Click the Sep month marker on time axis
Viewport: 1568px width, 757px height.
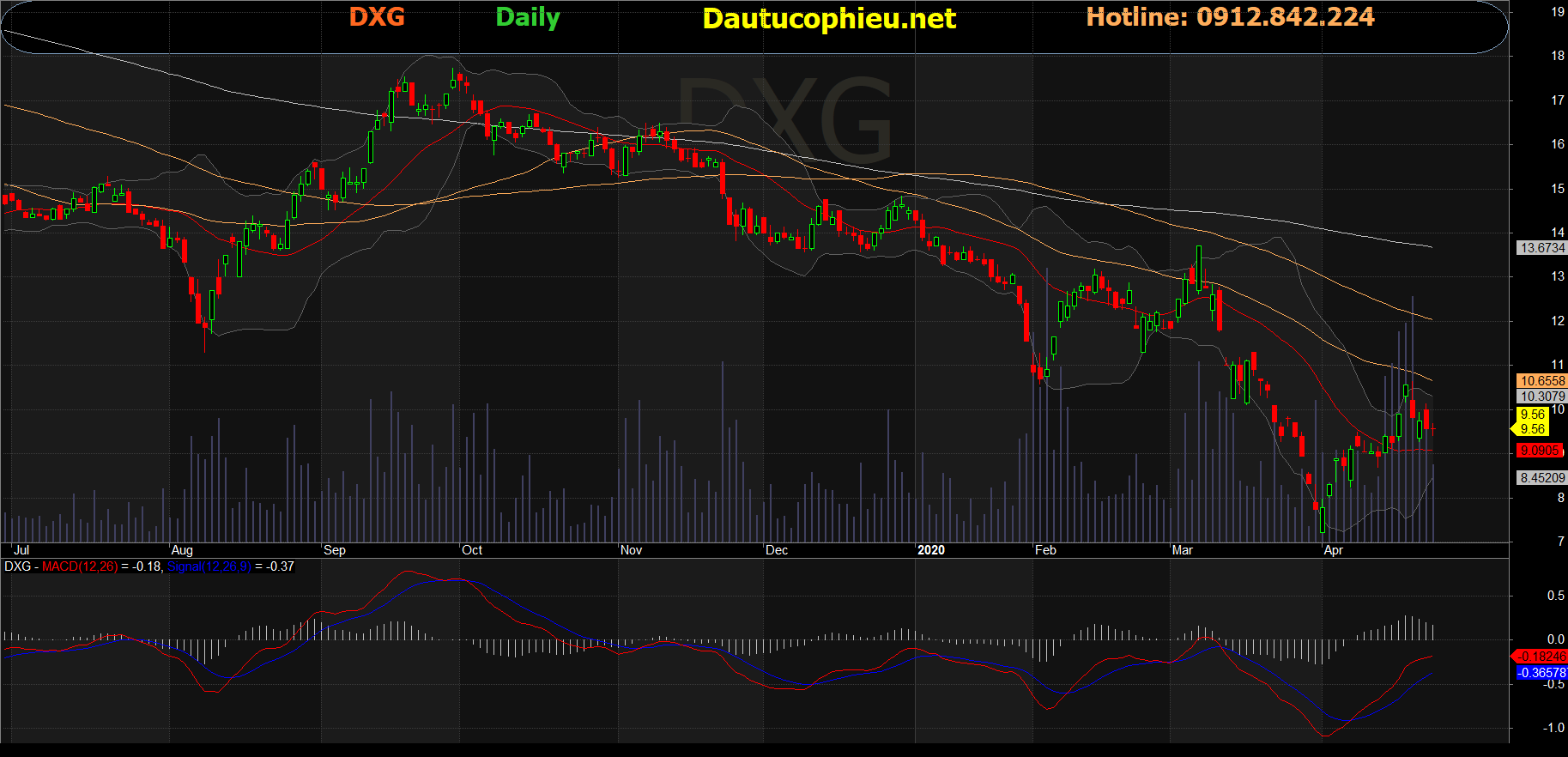[335, 550]
